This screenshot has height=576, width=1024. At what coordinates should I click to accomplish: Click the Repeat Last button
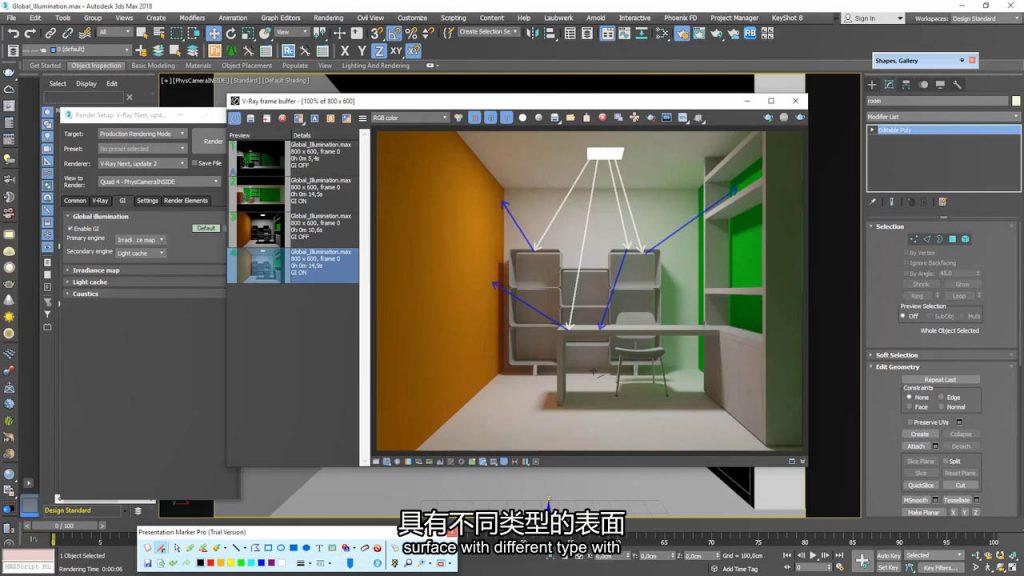click(x=940, y=379)
